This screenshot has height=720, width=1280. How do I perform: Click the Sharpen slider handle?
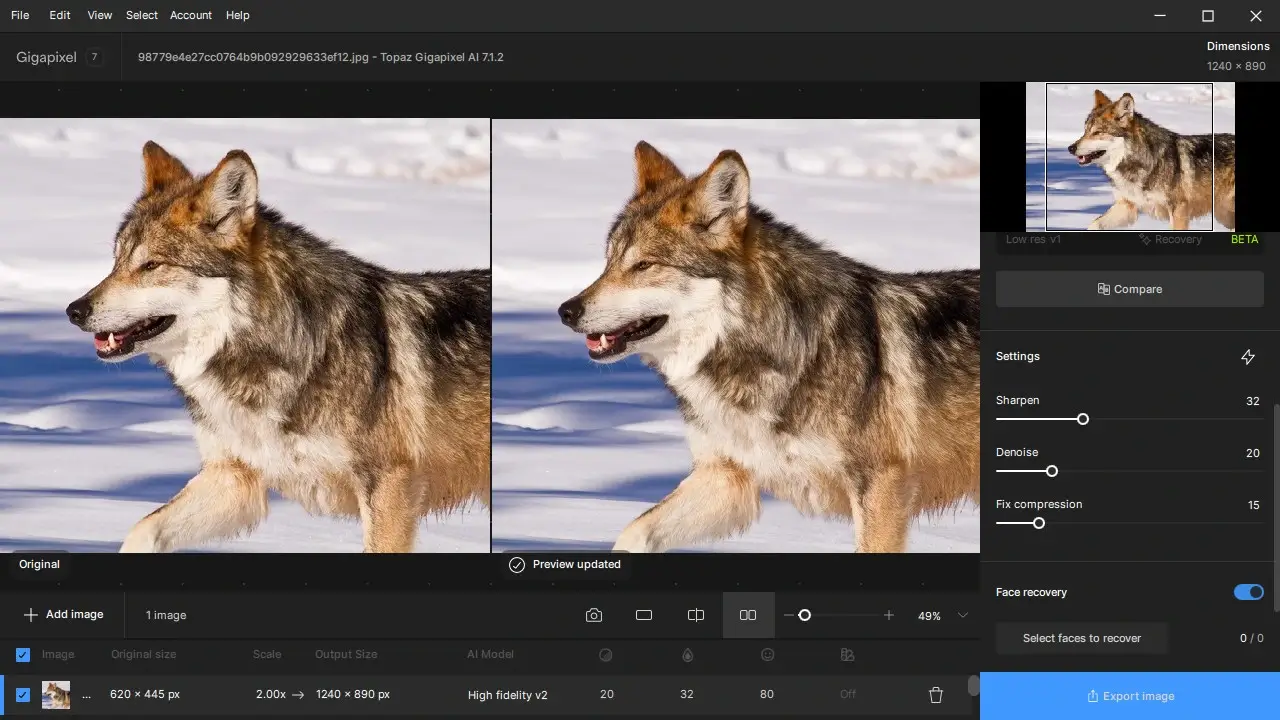(x=1082, y=419)
